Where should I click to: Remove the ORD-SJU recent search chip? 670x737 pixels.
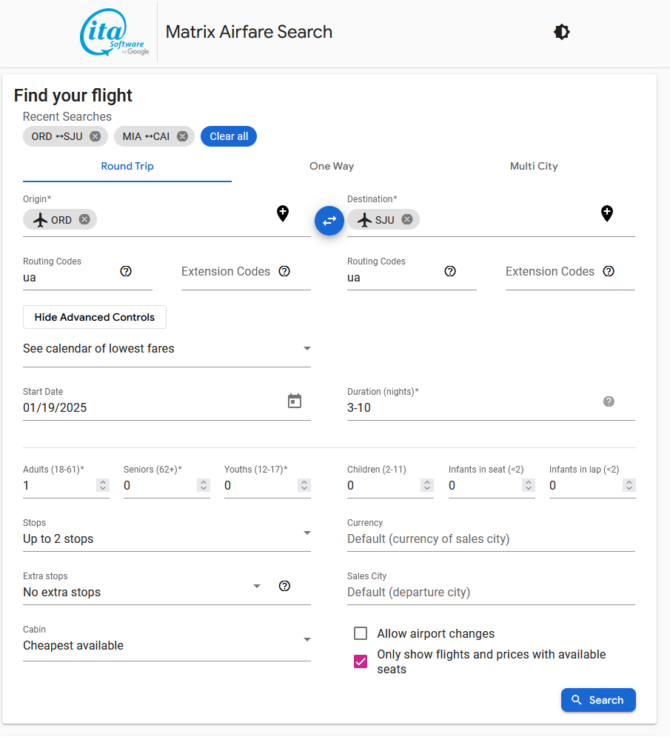pos(95,136)
